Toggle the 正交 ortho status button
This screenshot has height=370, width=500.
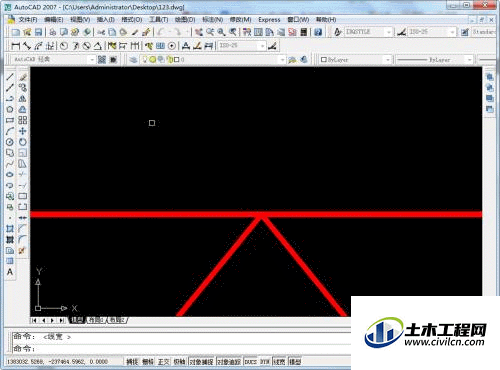[164, 362]
